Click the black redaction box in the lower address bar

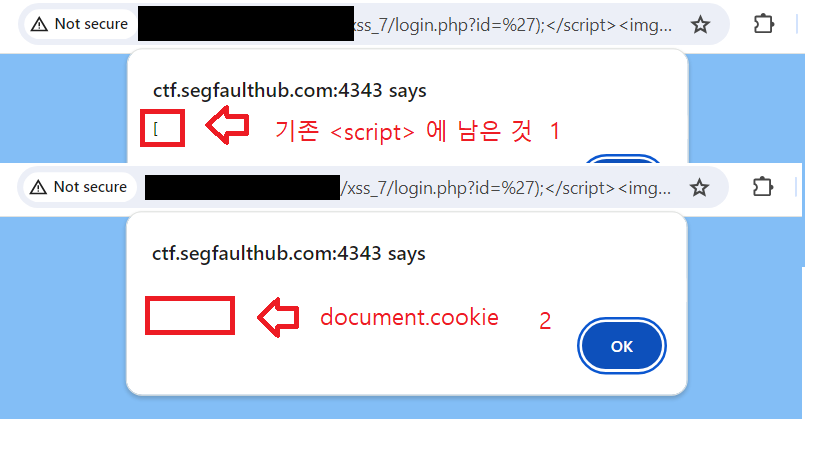(x=243, y=187)
